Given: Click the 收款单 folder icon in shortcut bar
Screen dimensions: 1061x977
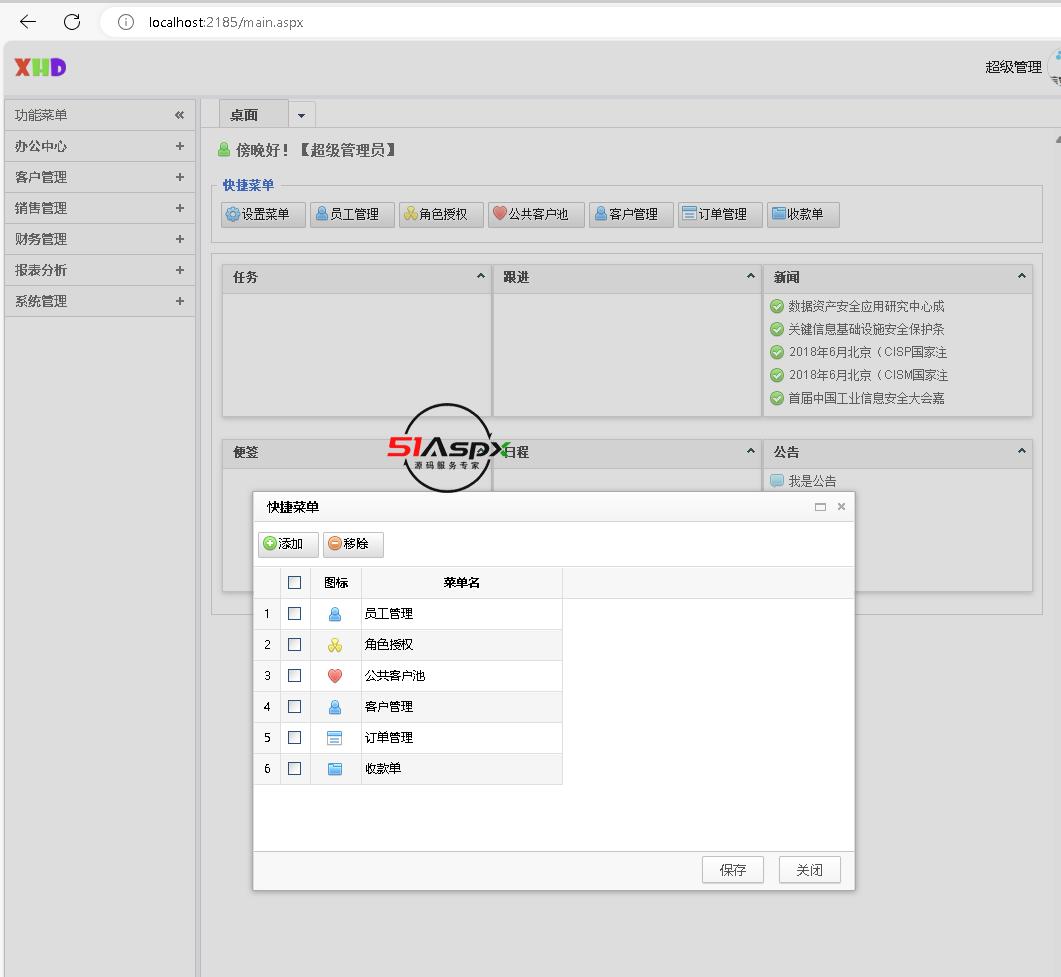Looking at the screenshot, I should [778, 214].
